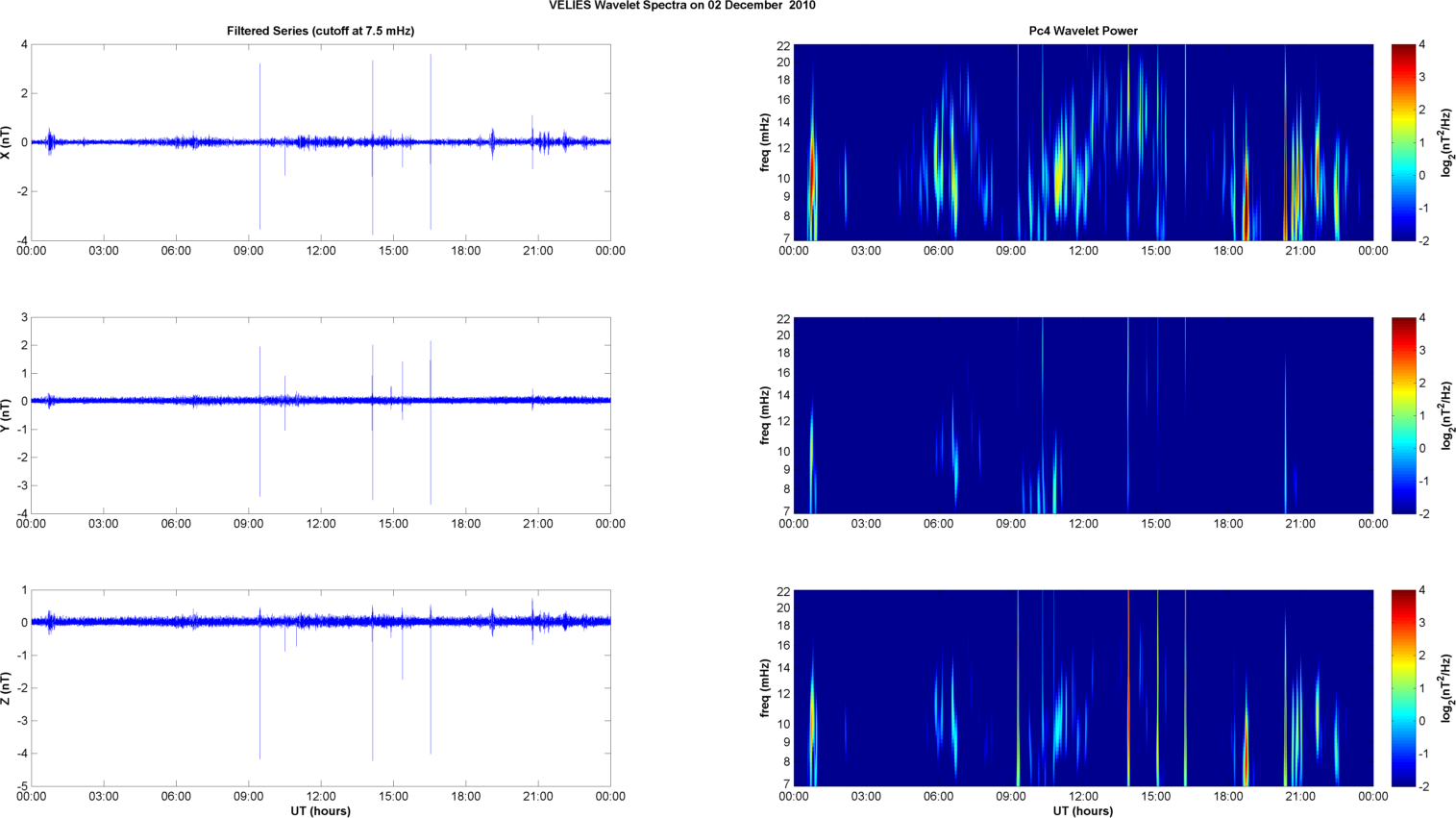Click the VELIES Wavelet Spectra figure title
1456x818 pixels.
pos(681,6)
